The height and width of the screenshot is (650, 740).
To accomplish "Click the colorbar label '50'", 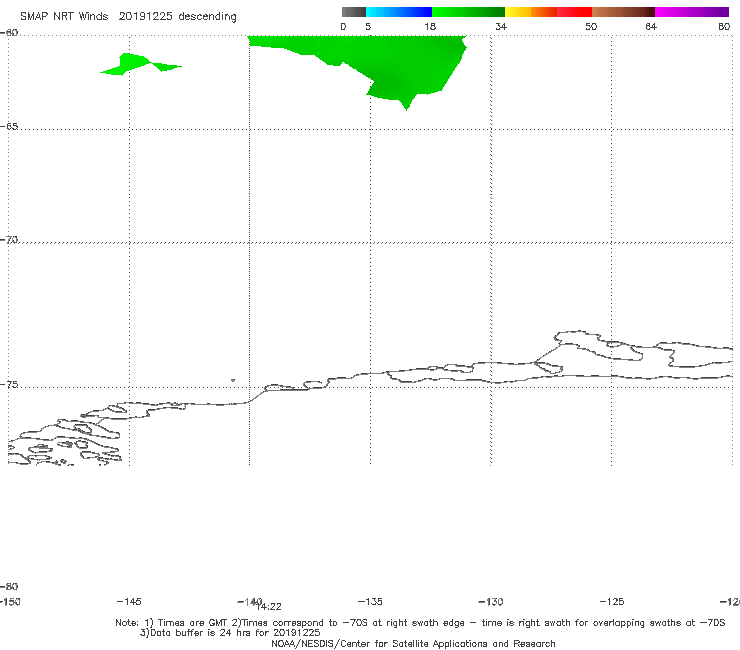I will pos(591,26).
